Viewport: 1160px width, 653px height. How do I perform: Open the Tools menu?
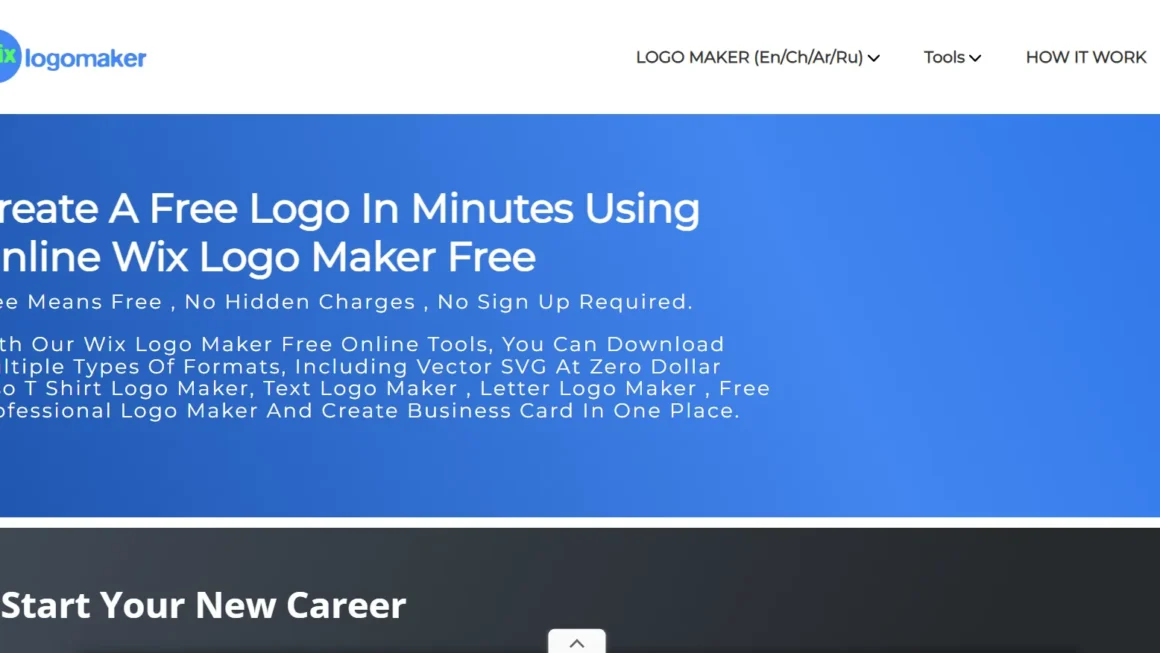click(944, 58)
